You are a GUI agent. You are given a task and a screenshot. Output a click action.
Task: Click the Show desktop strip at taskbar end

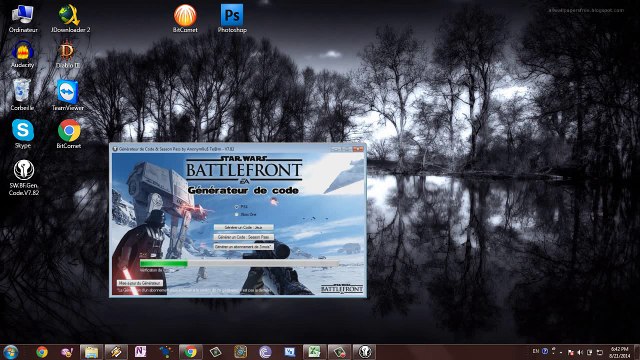click(x=637, y=352)
